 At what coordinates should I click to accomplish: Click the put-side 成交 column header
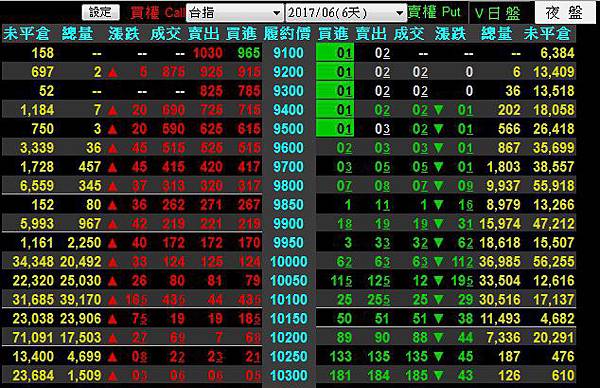pyautogui.click(x=409, y=34)
